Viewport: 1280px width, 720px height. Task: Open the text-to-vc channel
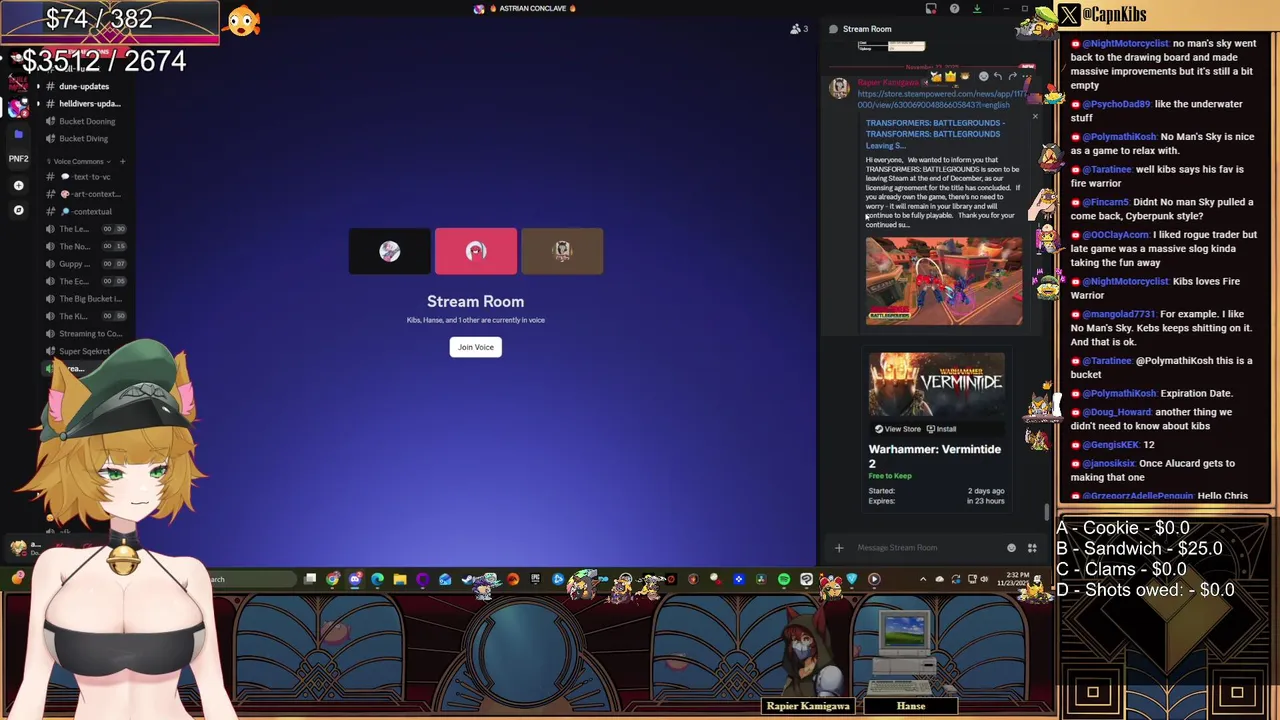coord(84,177)
